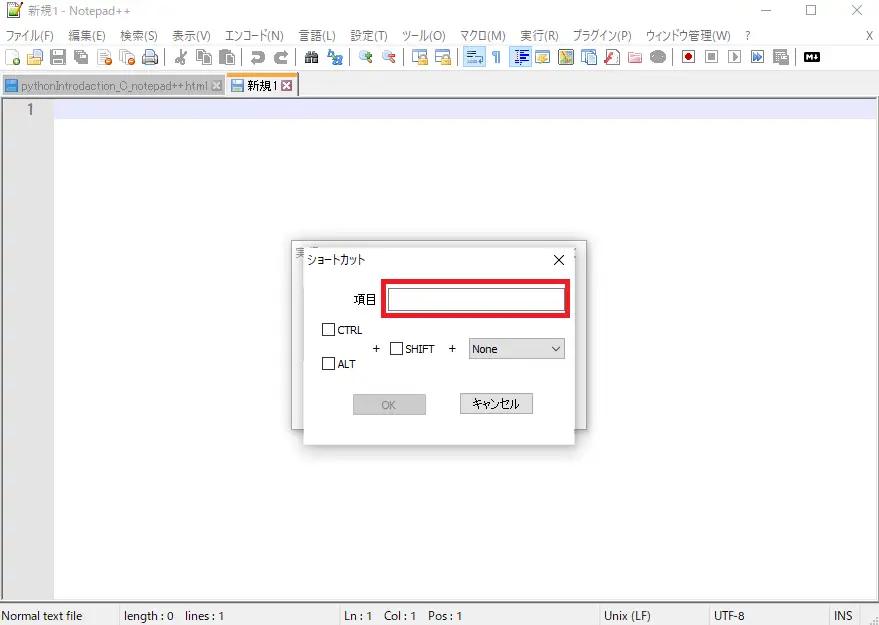Click the Zoom In magnifier icon
Screen dimensions: 879x625
366,57
